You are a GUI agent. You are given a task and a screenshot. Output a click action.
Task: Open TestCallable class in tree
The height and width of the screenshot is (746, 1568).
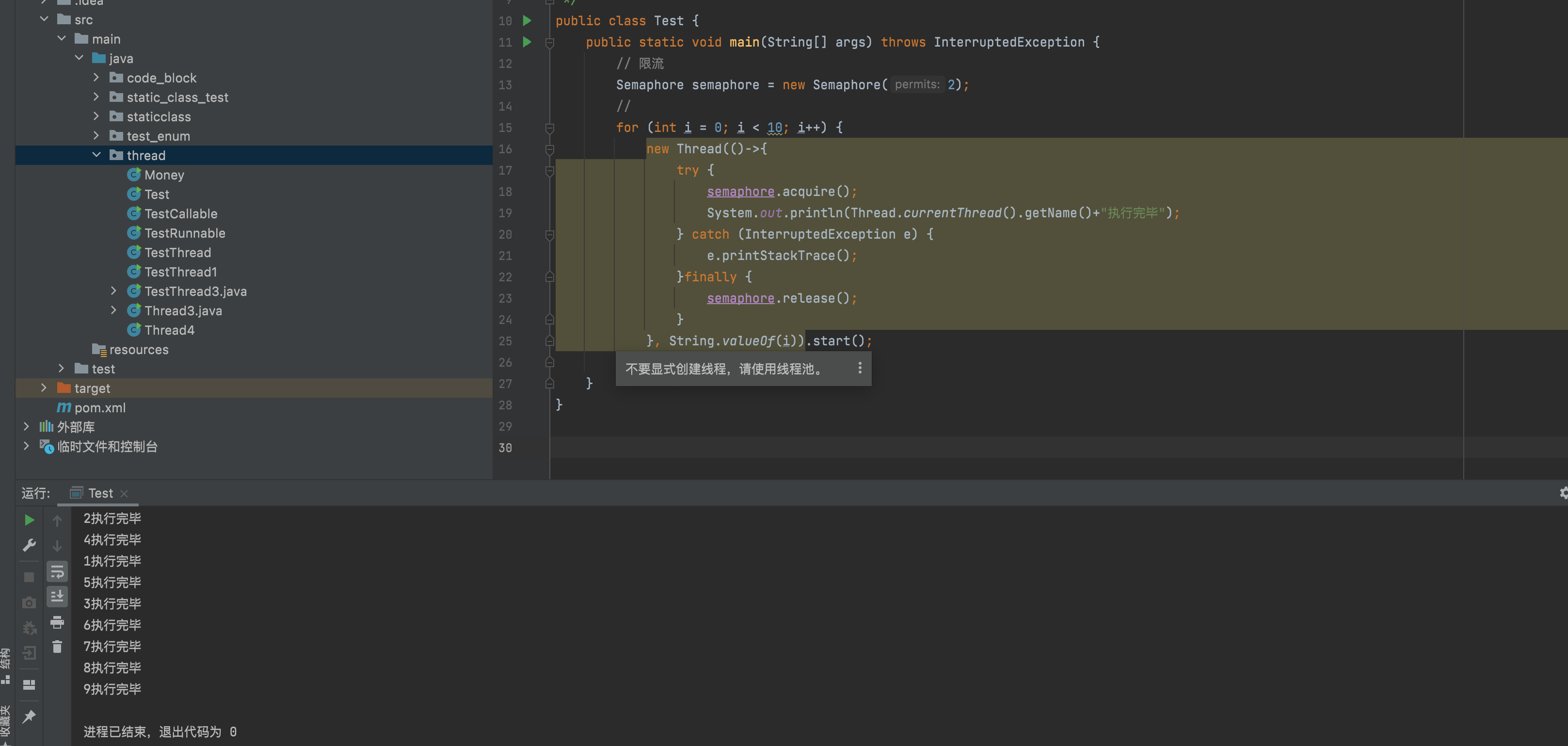(x=180, y=214)
